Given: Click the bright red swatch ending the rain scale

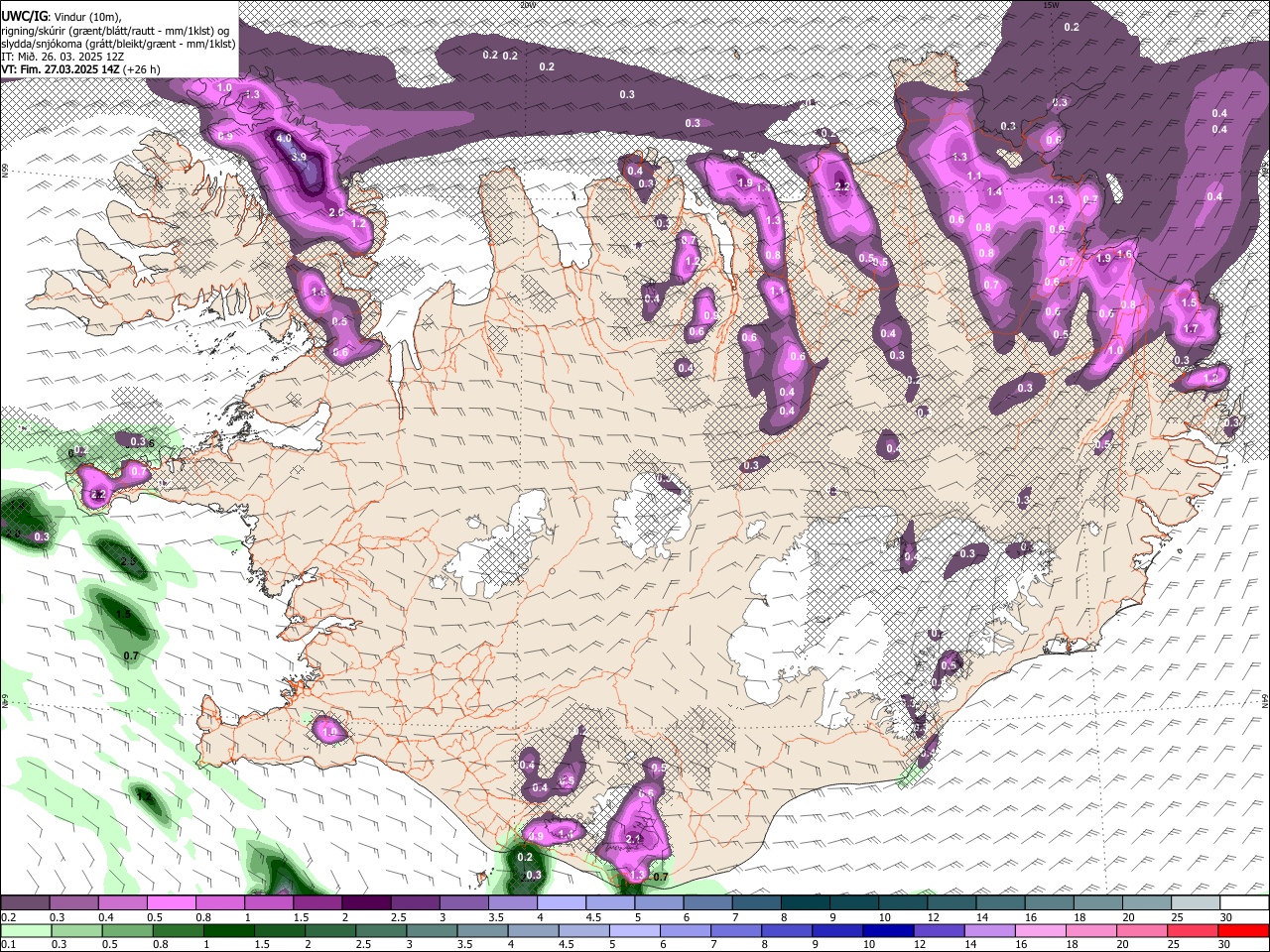Looking at the screenshot, I should [x=1243, y=930].
